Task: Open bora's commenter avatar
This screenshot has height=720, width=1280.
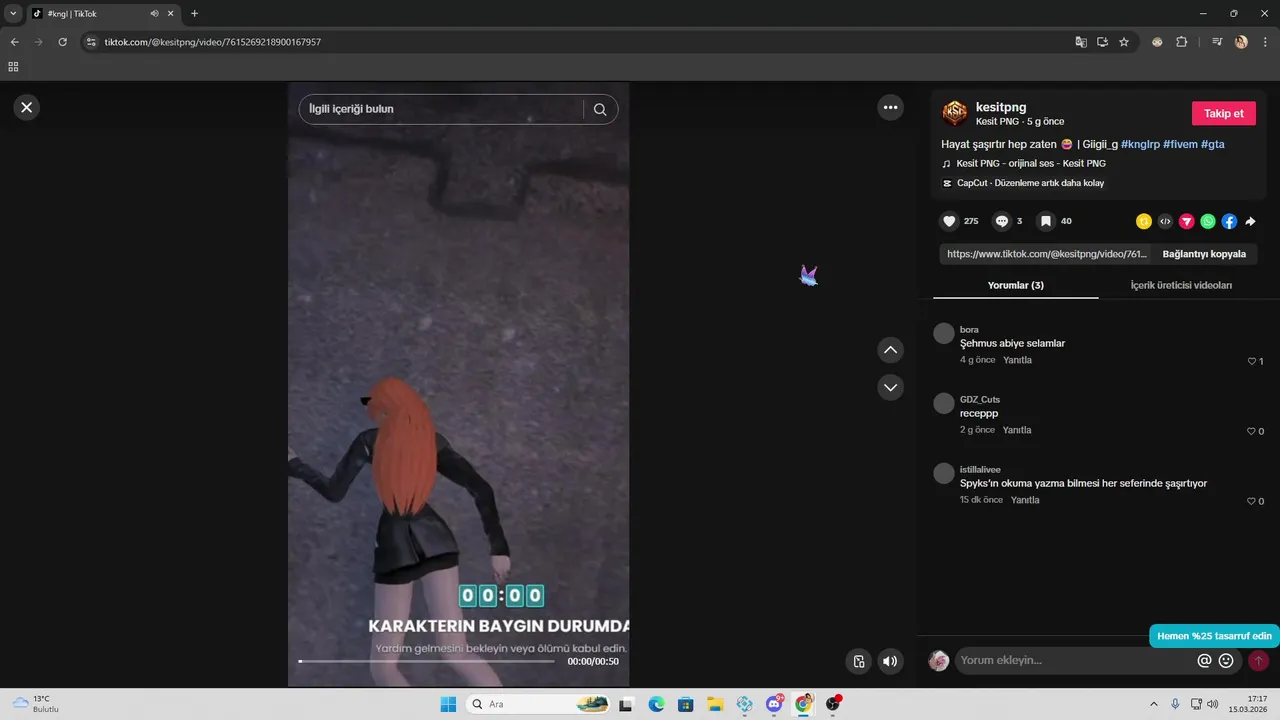Action: pos(943,333)
